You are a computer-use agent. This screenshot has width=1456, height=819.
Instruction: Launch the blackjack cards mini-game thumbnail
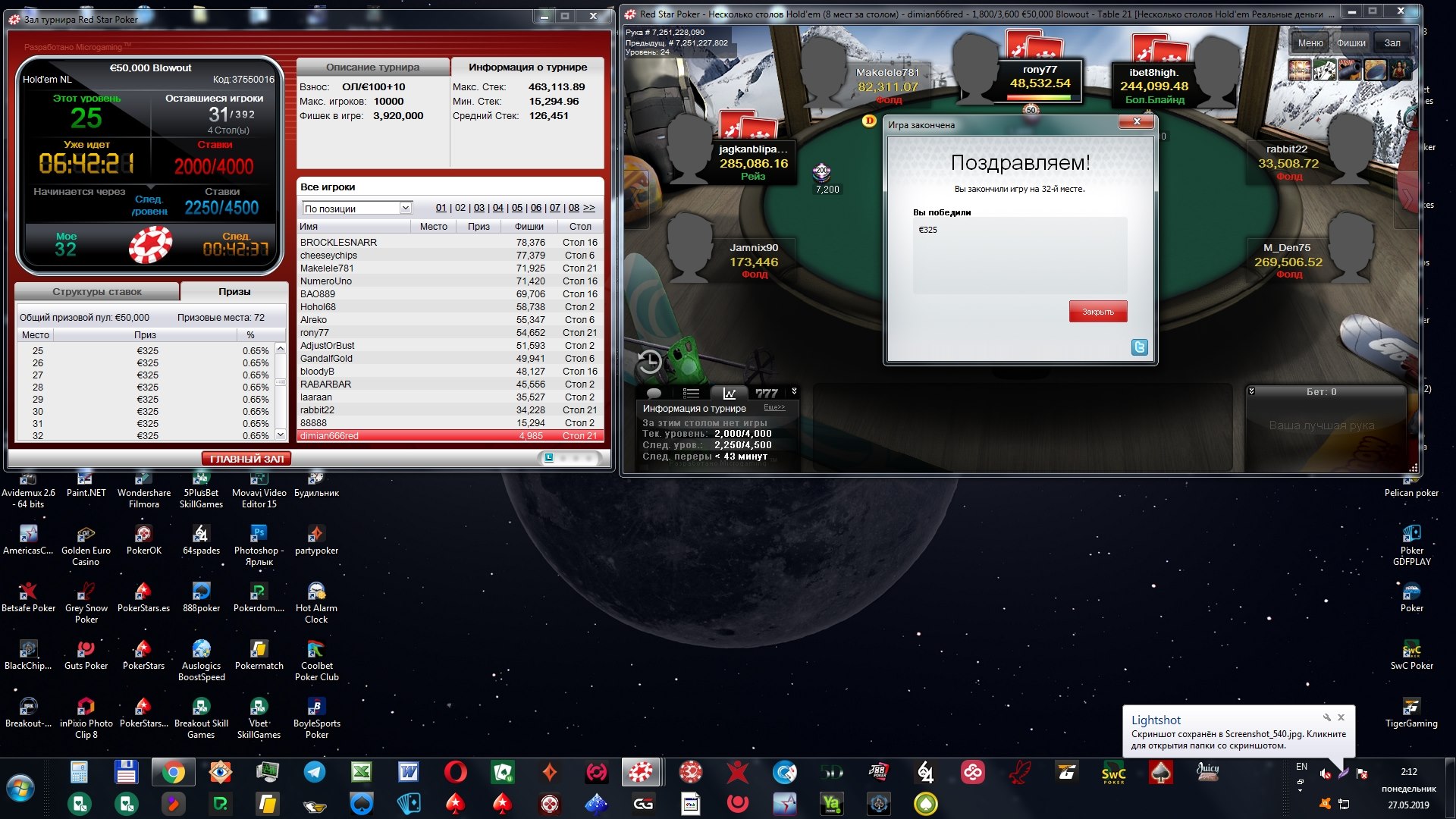(x=1325, y=70)
